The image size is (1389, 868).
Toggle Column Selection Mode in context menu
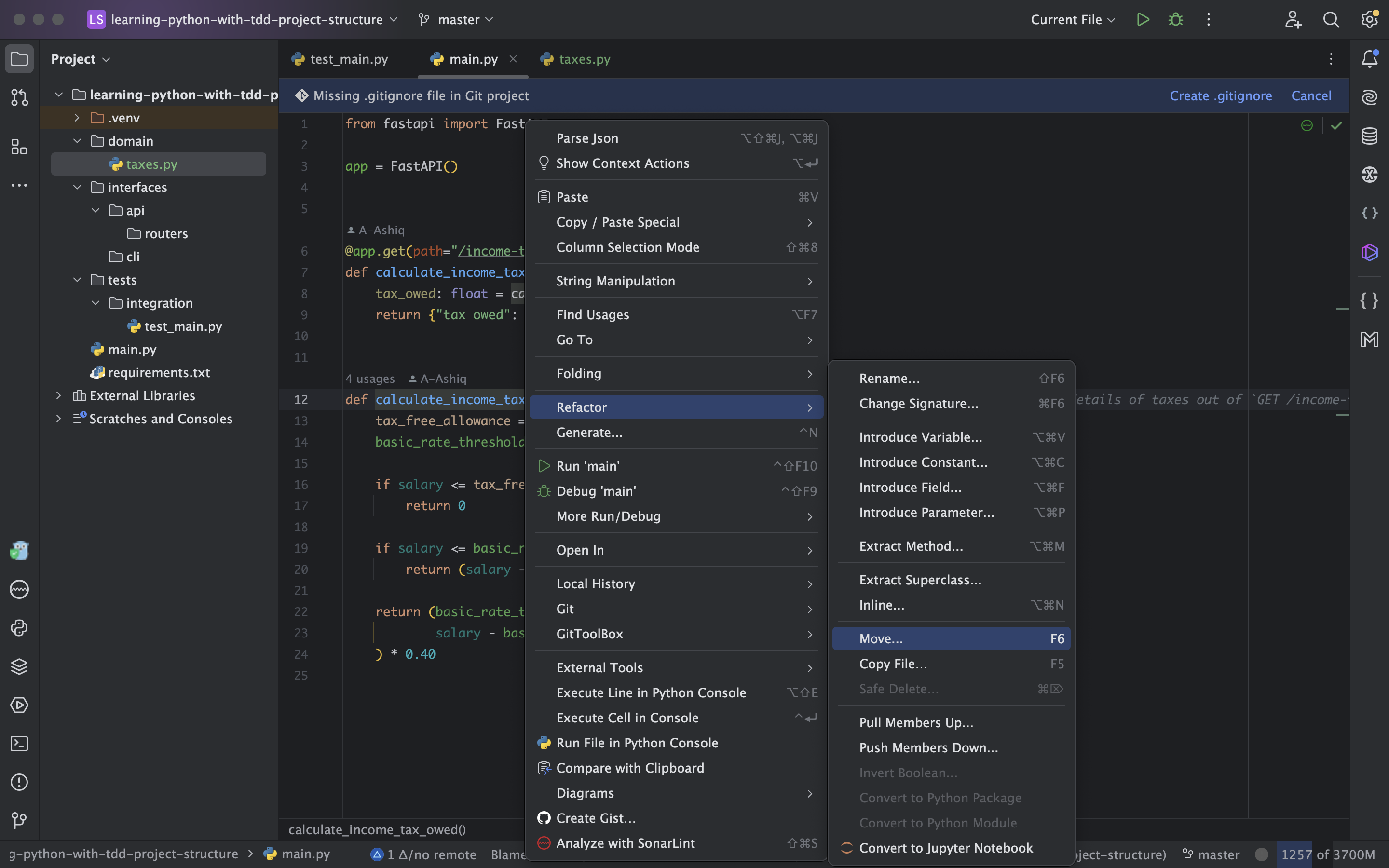pos(627,247)
